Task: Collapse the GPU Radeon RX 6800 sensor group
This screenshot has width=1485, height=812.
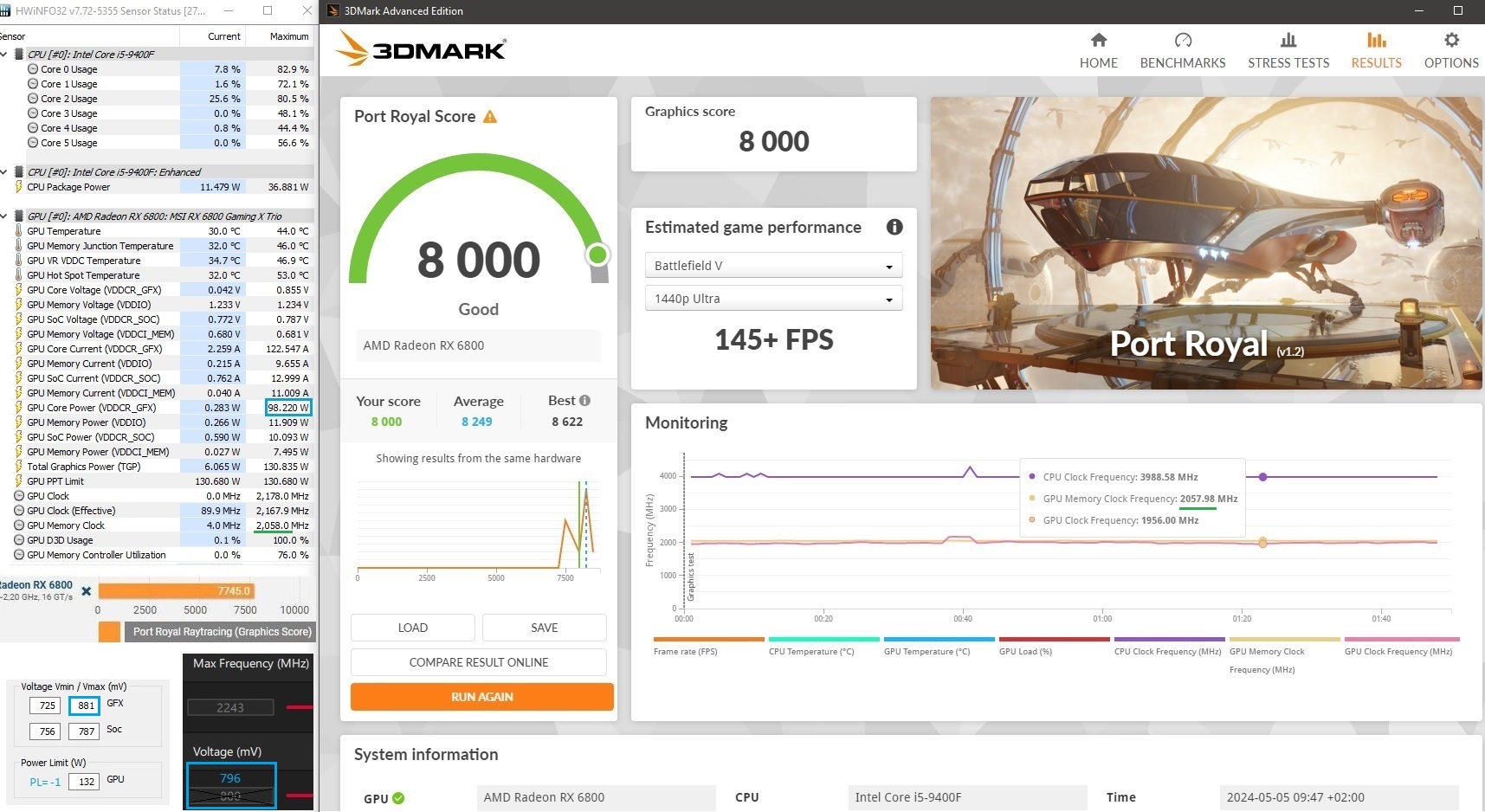Action: (x=4, y=216)
